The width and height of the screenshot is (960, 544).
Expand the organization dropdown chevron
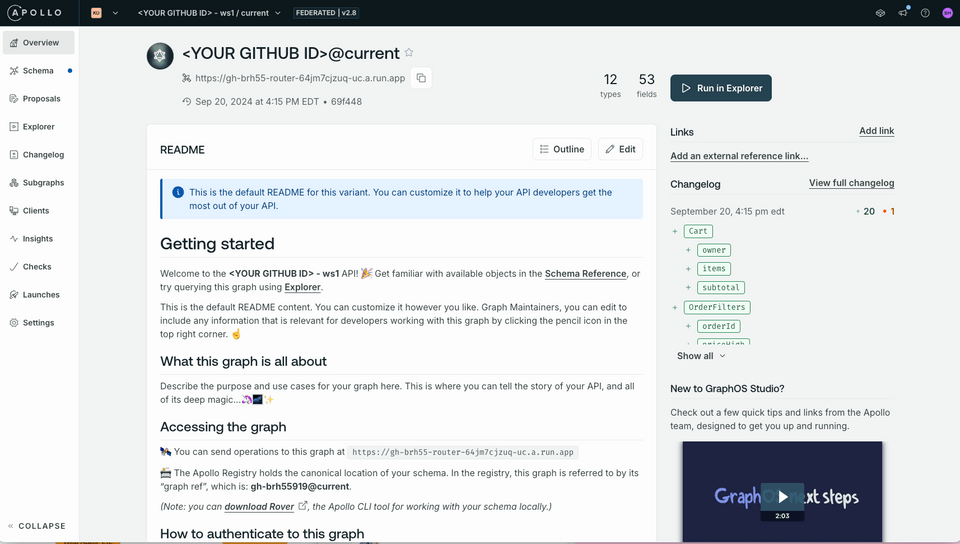point(115,13)
